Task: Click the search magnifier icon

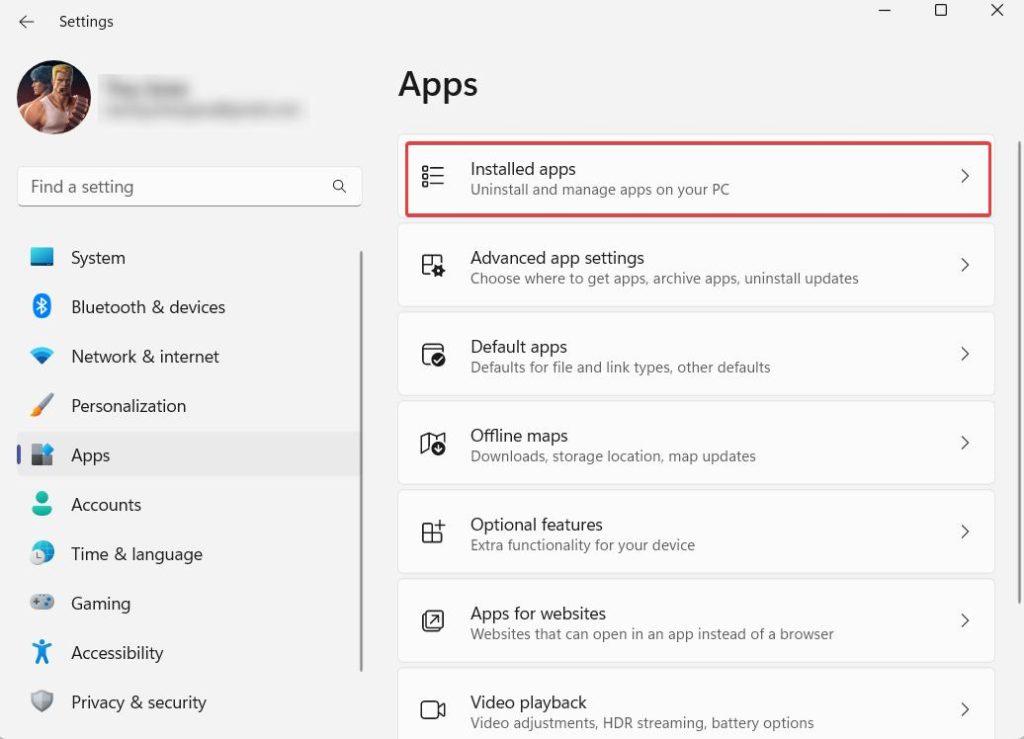Action: pyautogui.click(x=339, y=186)
